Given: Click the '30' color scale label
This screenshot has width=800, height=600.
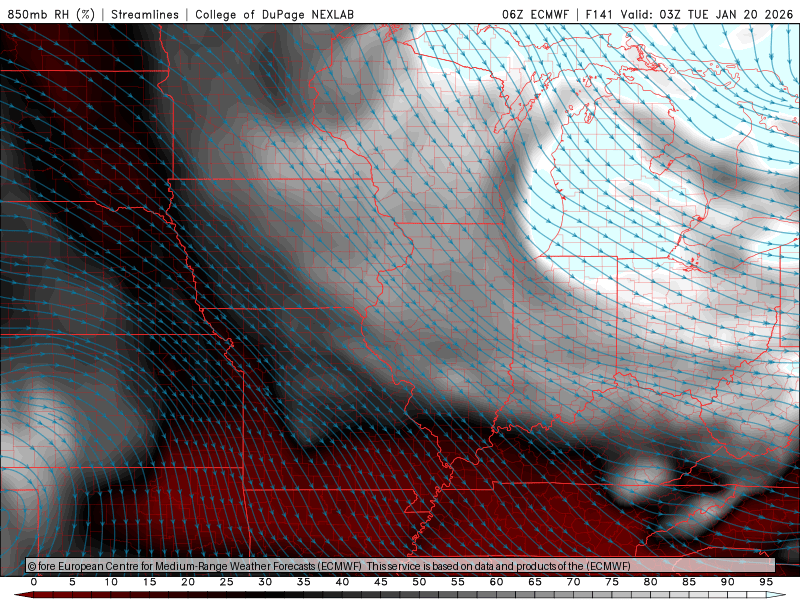Looking at the screenshot, I should pos(265,582).
